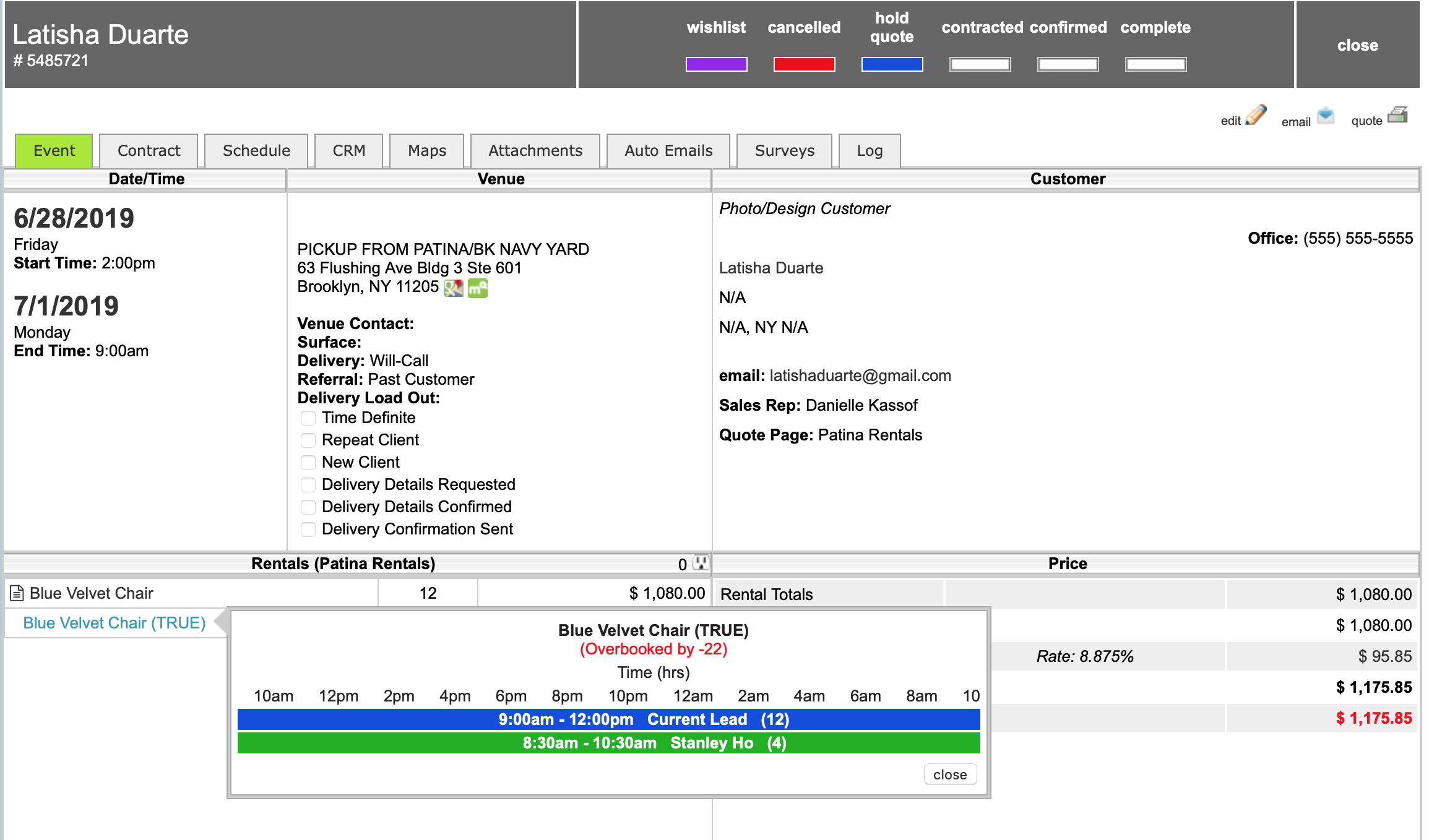
Task: Click document icon beside Blue Velvet Chair
Action: [x=17, y=593]
